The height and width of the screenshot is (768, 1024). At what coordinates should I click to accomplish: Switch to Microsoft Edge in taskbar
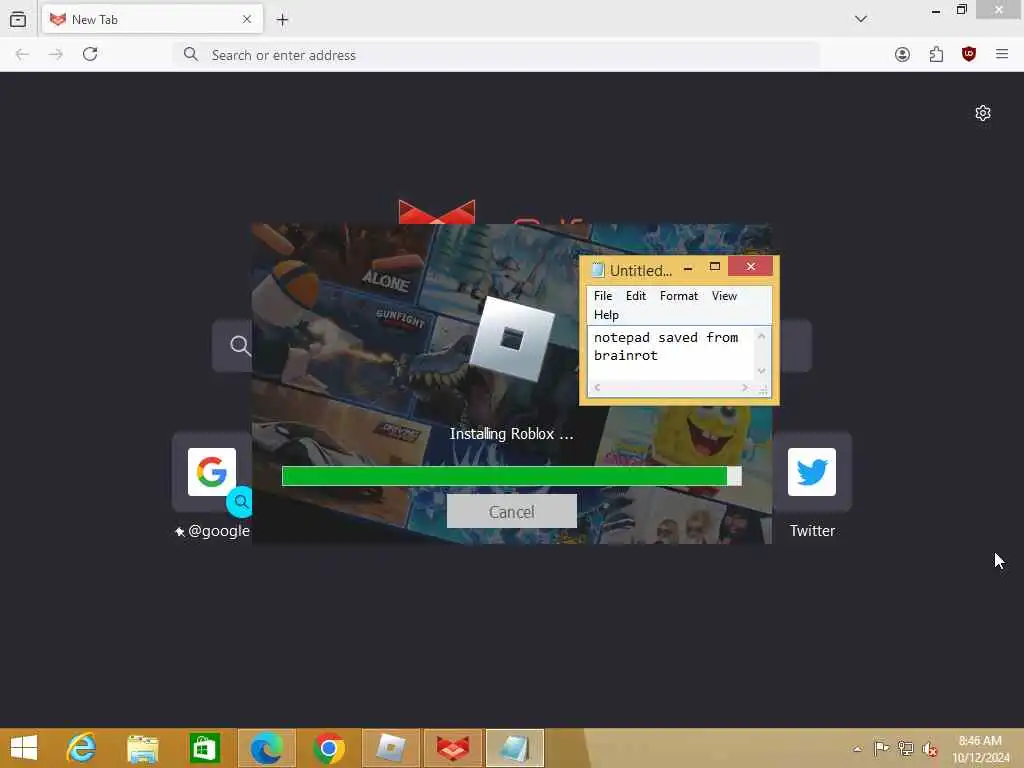click(x=266, y=748)
